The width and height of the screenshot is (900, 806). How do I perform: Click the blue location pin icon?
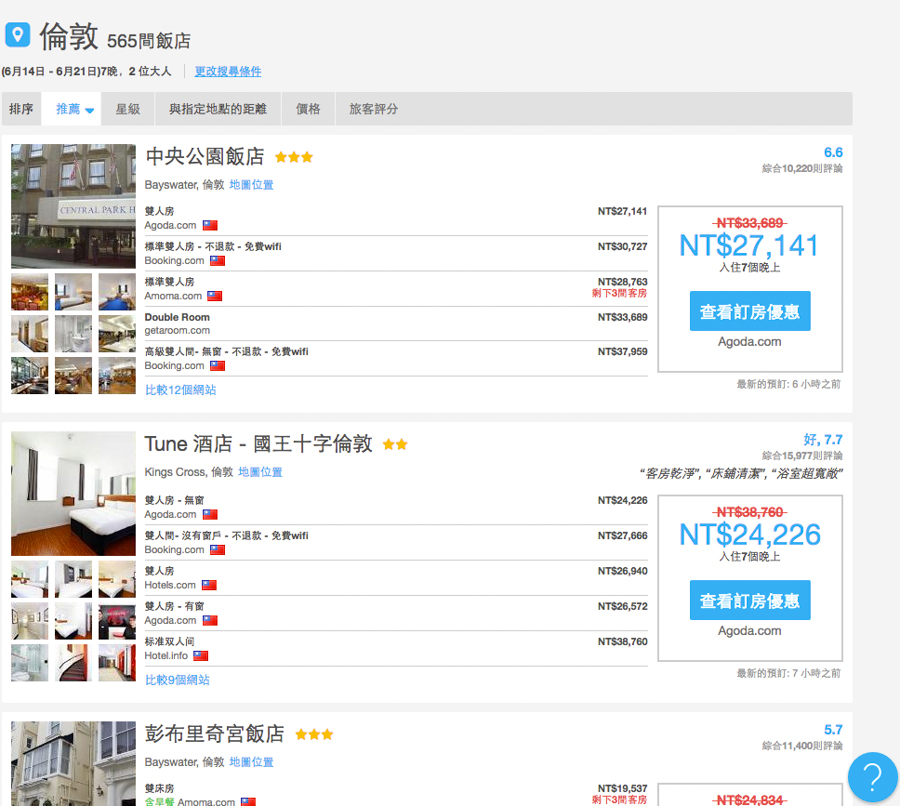click(17, 34)
